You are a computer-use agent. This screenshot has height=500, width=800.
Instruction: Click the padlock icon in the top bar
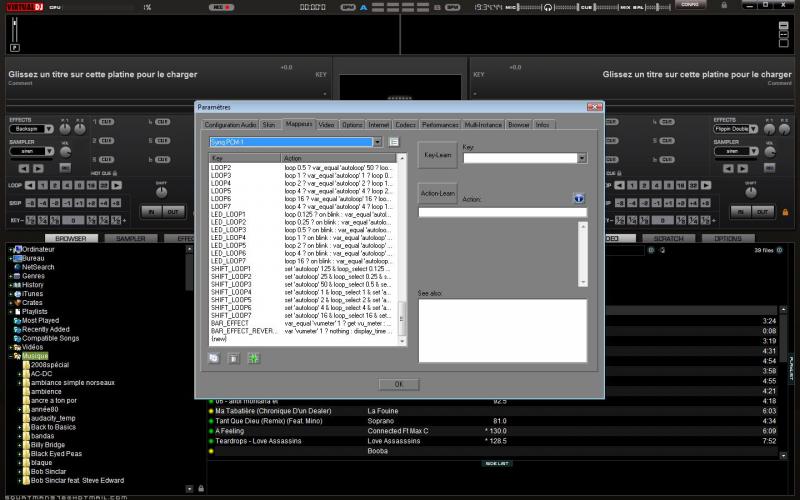coord(724,5)
